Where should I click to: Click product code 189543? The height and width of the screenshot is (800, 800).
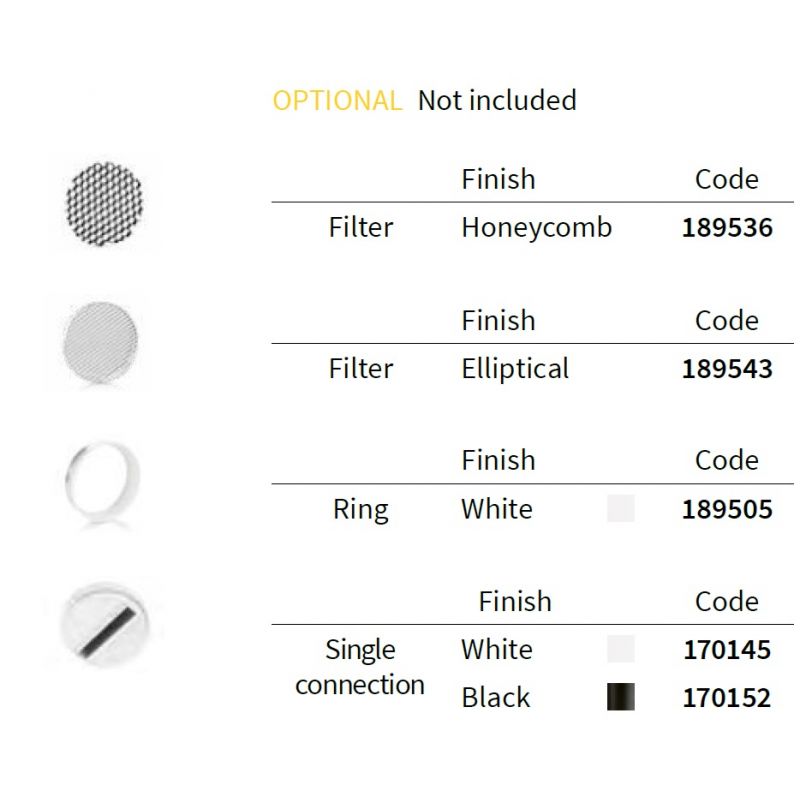[727, 369]
